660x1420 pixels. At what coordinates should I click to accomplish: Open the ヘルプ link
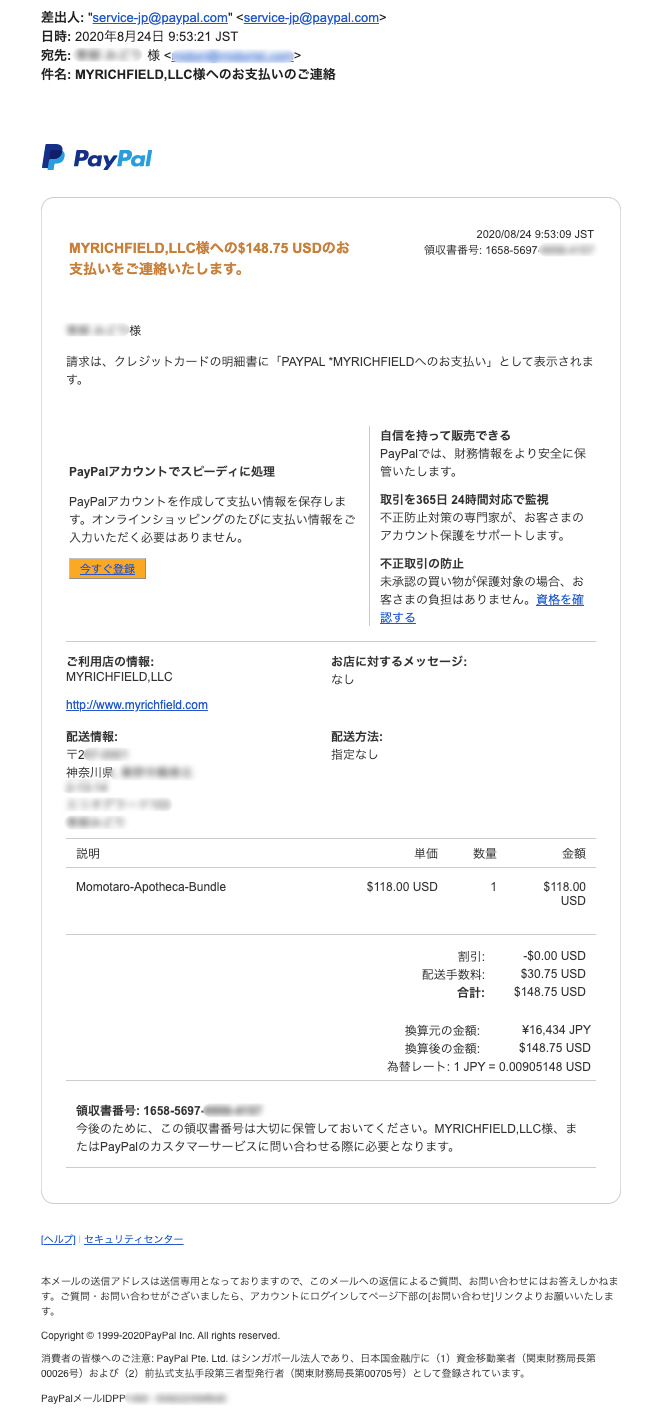click(58, 1239)
